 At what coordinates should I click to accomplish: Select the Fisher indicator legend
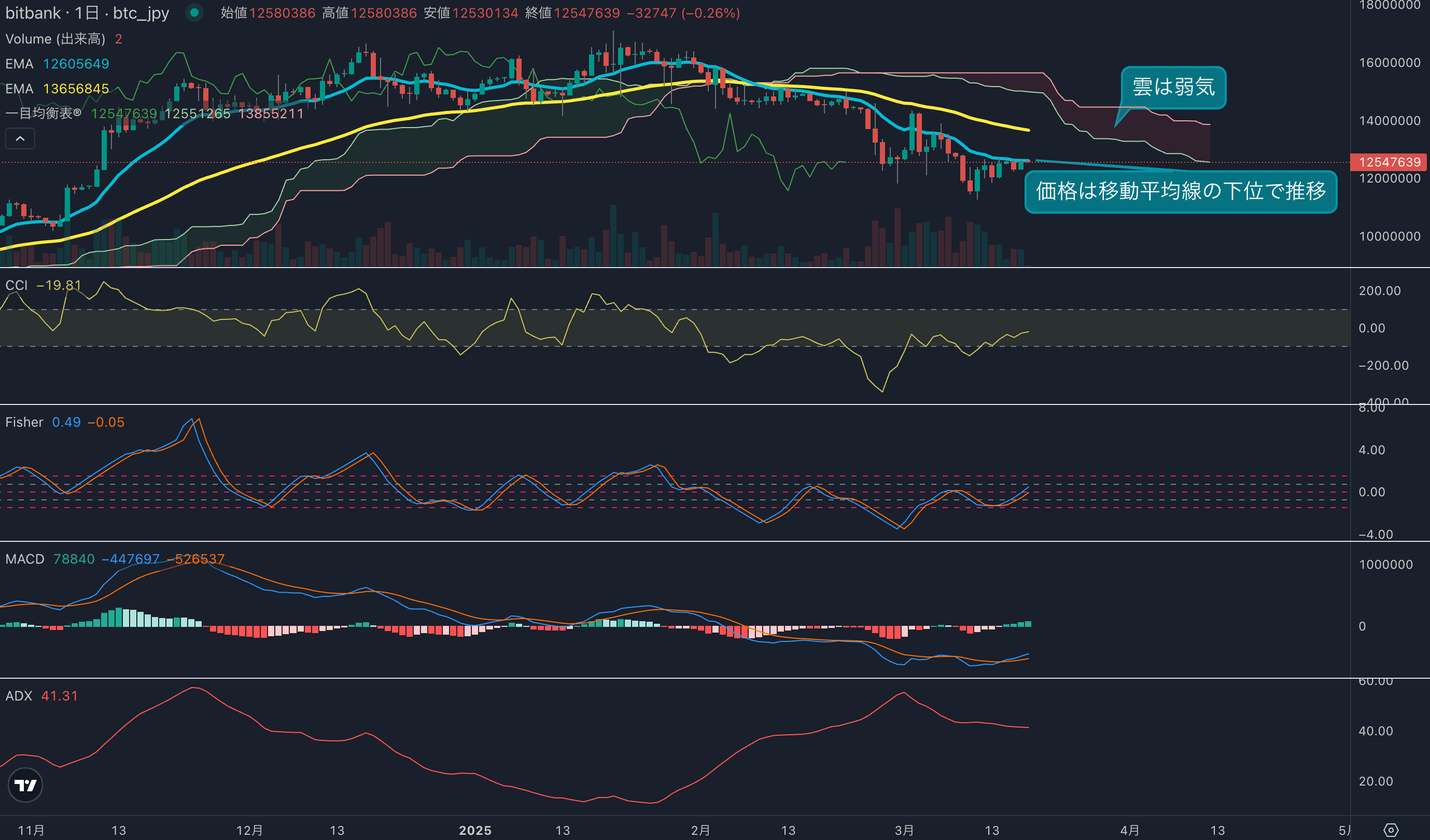point(24,422)
